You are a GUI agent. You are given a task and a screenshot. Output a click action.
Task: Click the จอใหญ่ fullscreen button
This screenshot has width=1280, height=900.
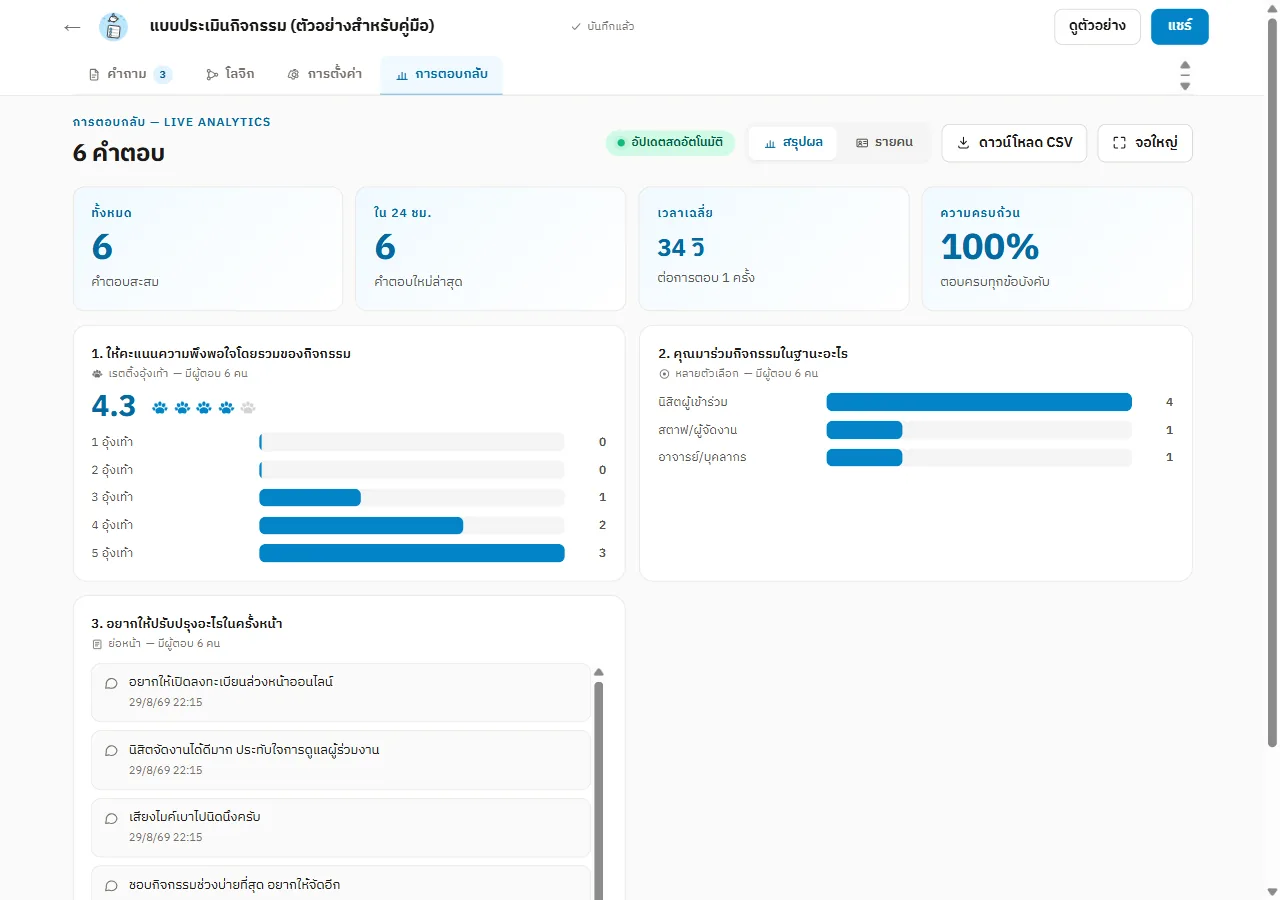(1145, 143)
